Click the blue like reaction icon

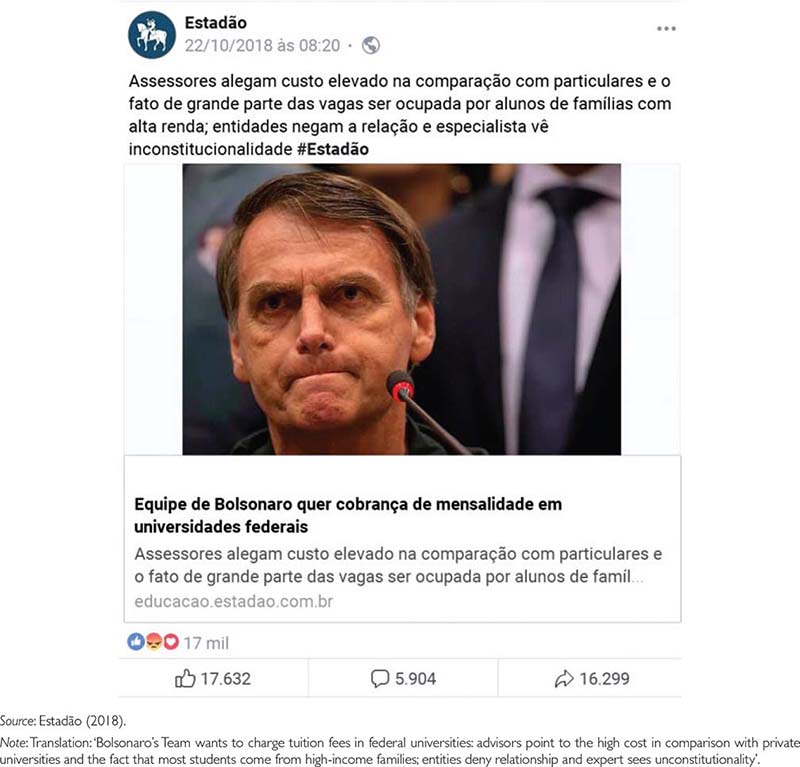[x=136, y=641]
